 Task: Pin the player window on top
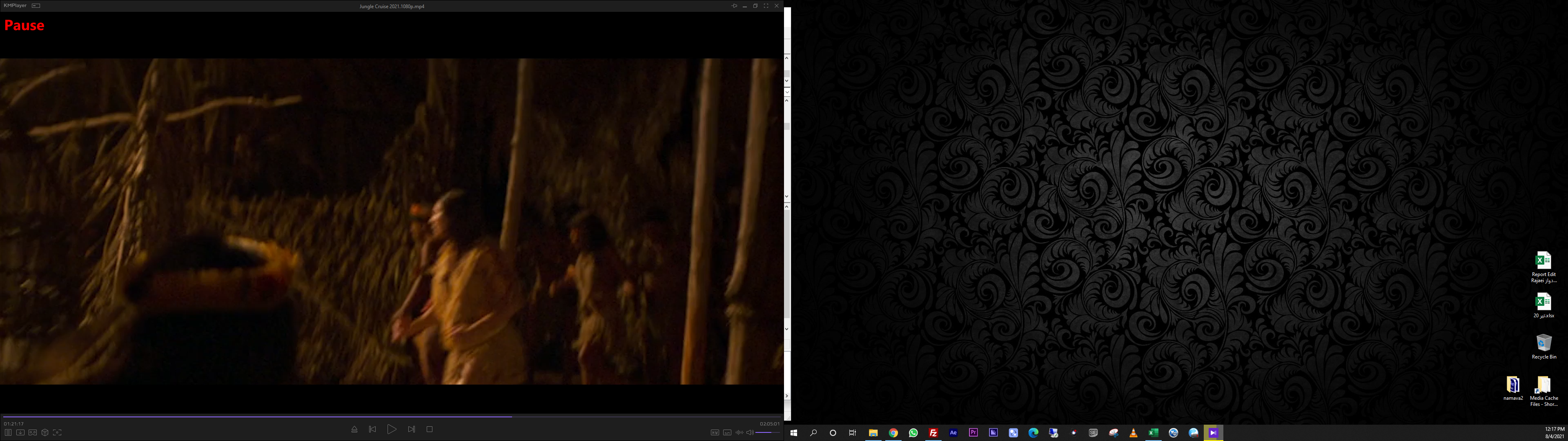click(734, 5)
